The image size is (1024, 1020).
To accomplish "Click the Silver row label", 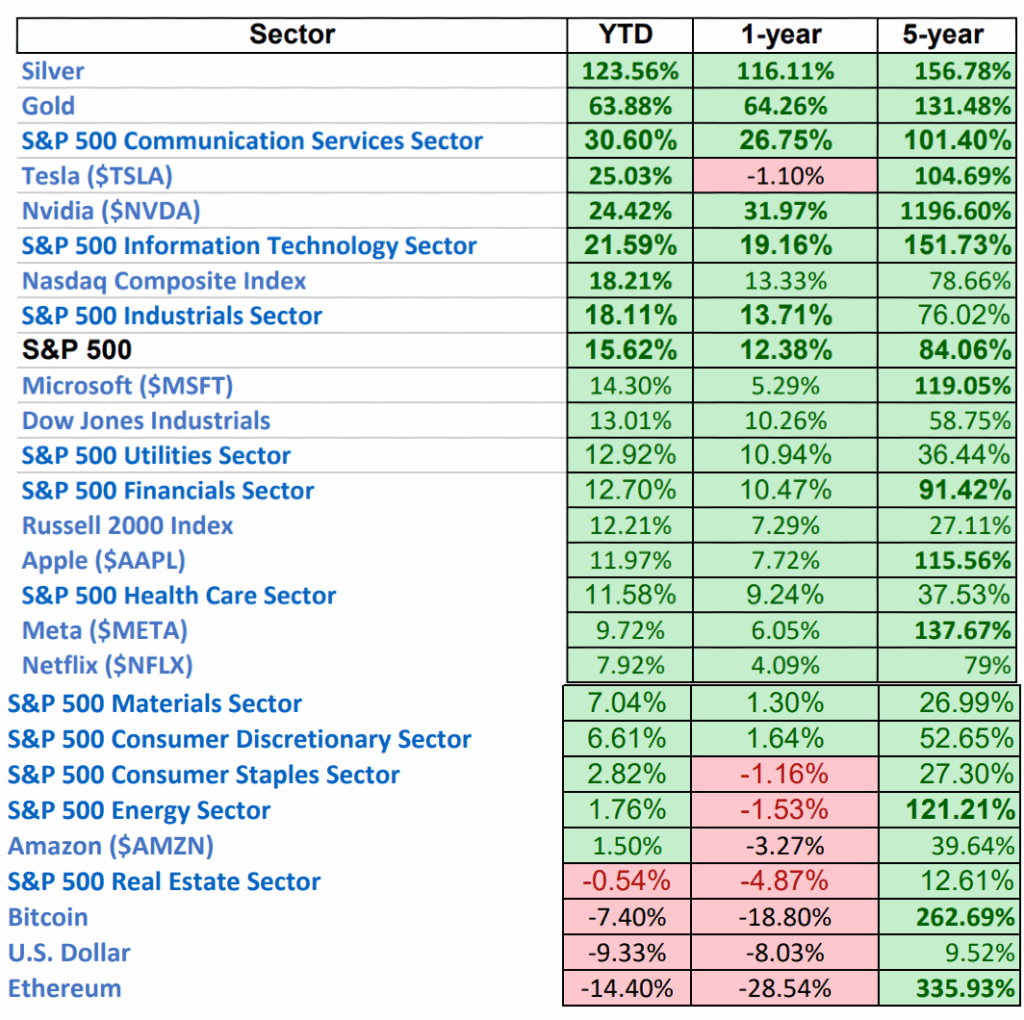I will [x=53, y=71].
